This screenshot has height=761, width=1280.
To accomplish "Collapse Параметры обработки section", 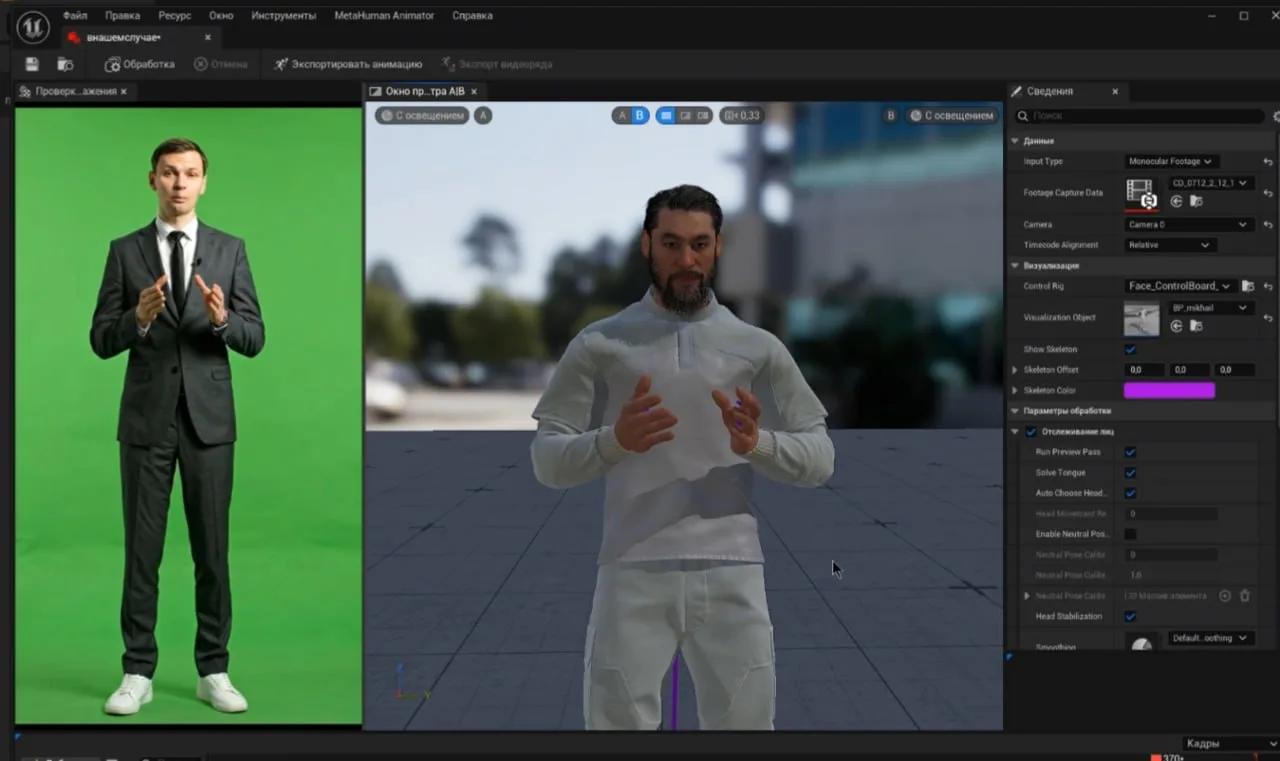I will coord(1016,411).
